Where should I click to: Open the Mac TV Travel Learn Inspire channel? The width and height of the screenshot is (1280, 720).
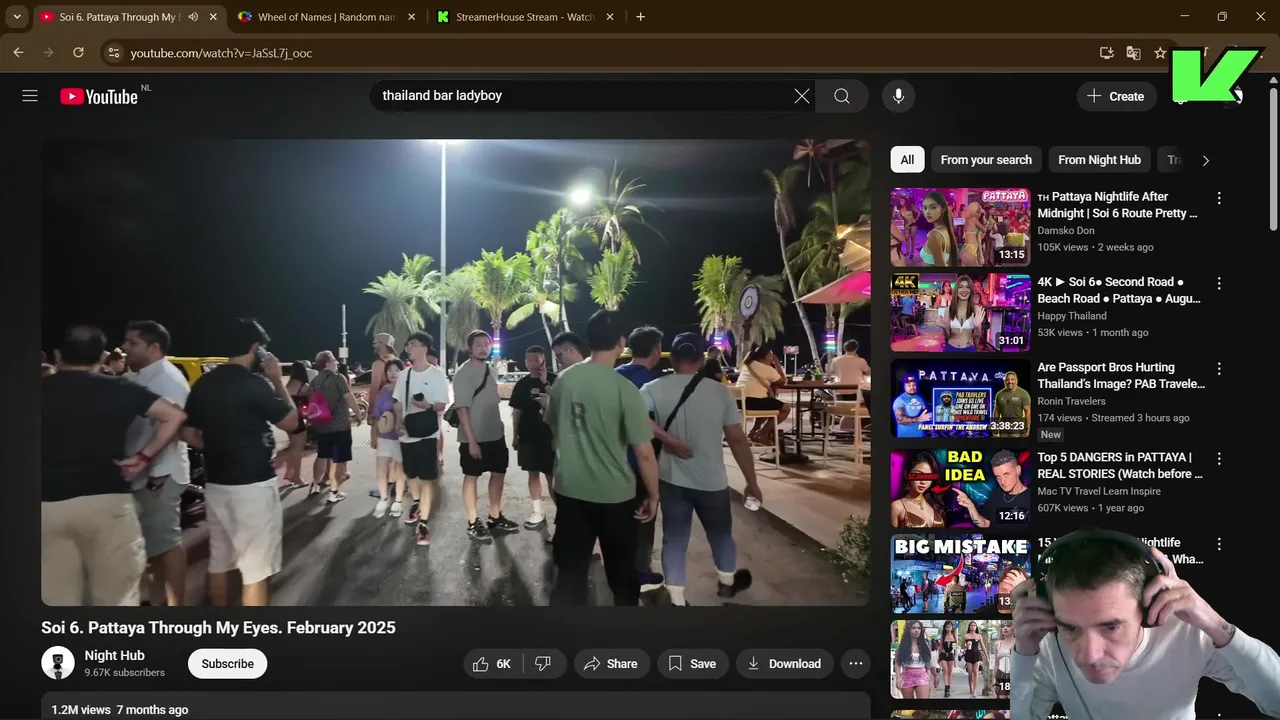(1099, 491)
